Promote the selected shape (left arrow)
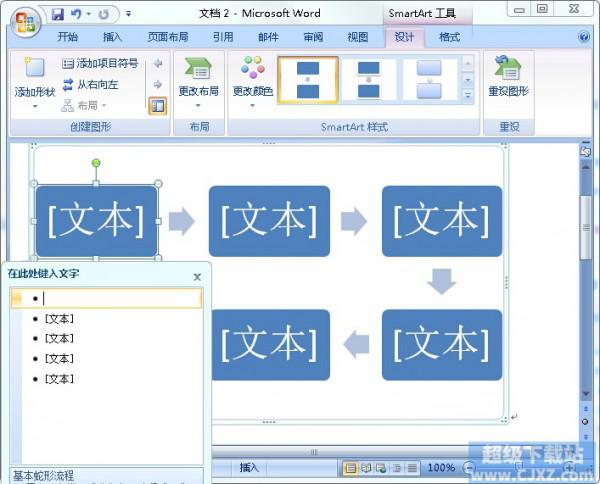The height and width of the screenshot is (484, 600). click(x=158, y=64)
